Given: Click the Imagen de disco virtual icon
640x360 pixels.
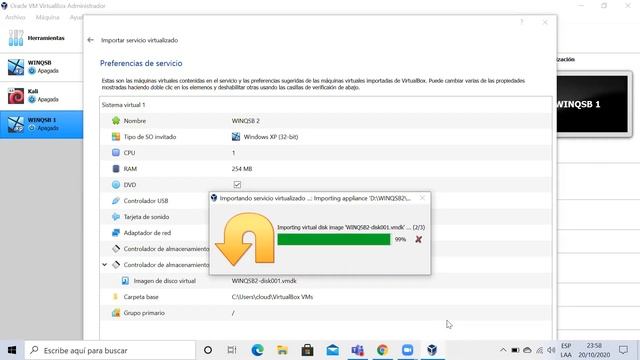Looking at the screenshot, I should click(x=125, y=281).
